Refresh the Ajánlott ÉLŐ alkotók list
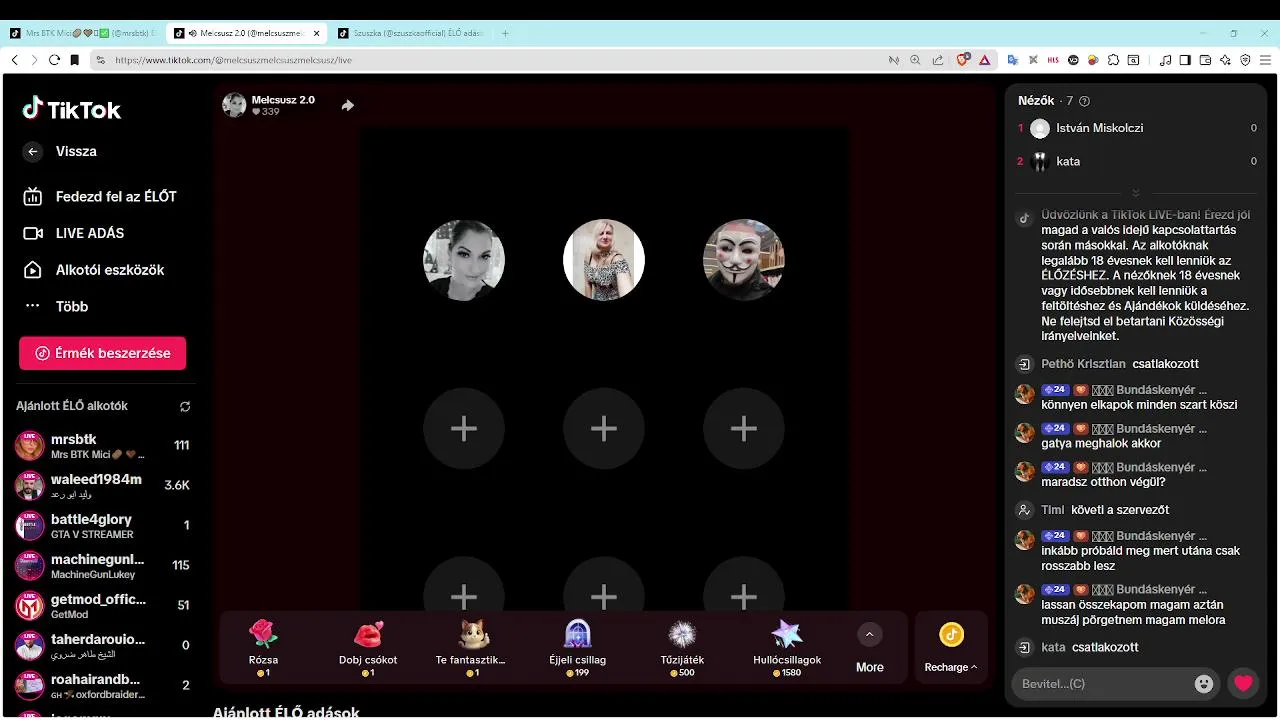1280x720 pixels. (185, 407)
